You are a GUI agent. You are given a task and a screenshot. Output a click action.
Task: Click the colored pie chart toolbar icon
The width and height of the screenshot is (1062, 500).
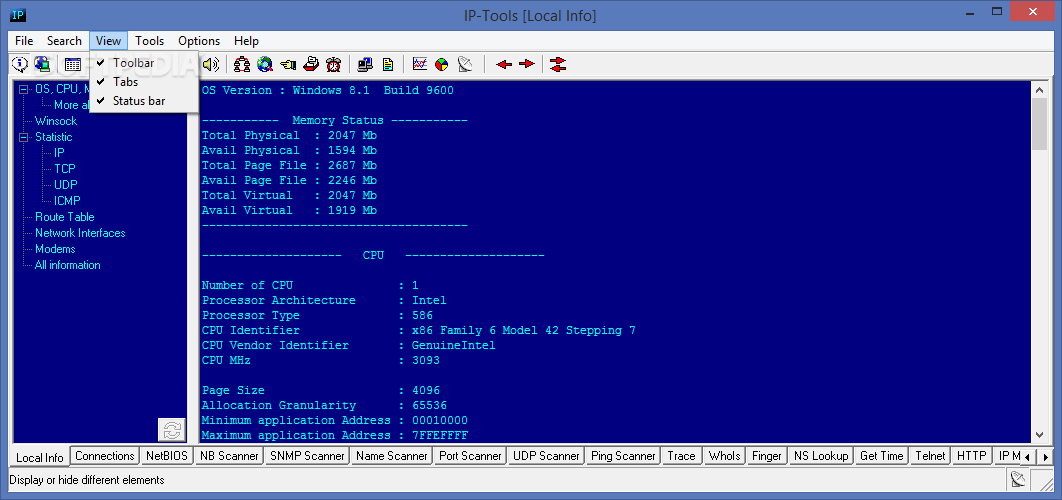click(x=442, y=64)
